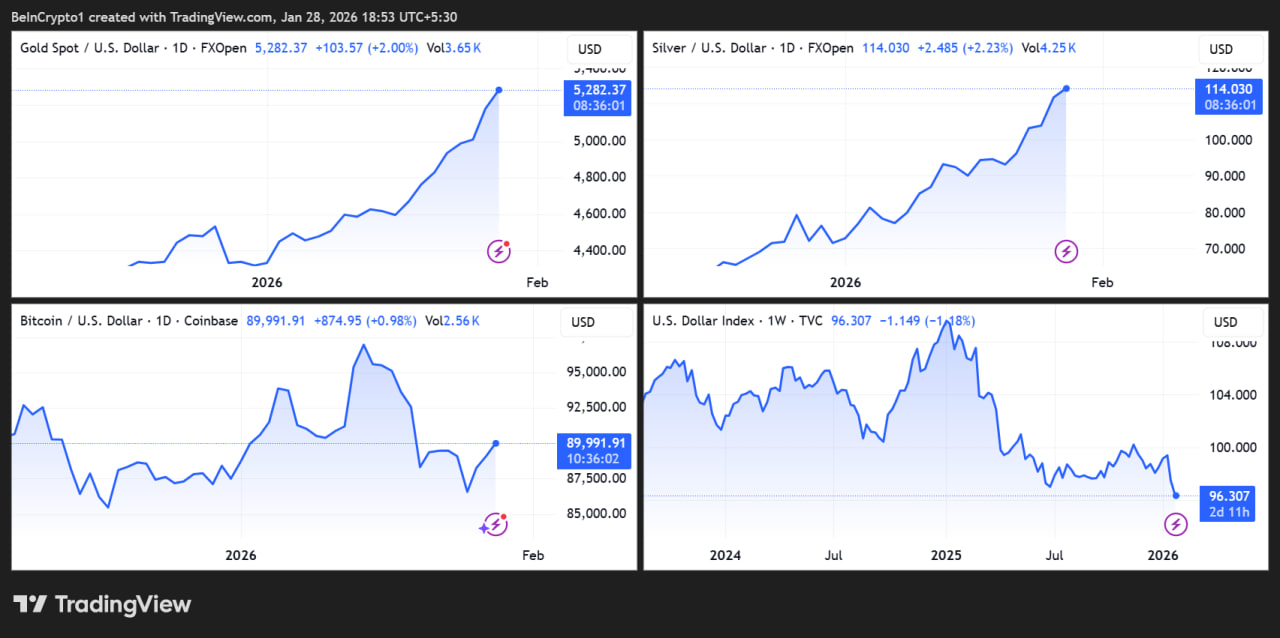Click the lightning event icon on the Gold chart

pos(498,251)
